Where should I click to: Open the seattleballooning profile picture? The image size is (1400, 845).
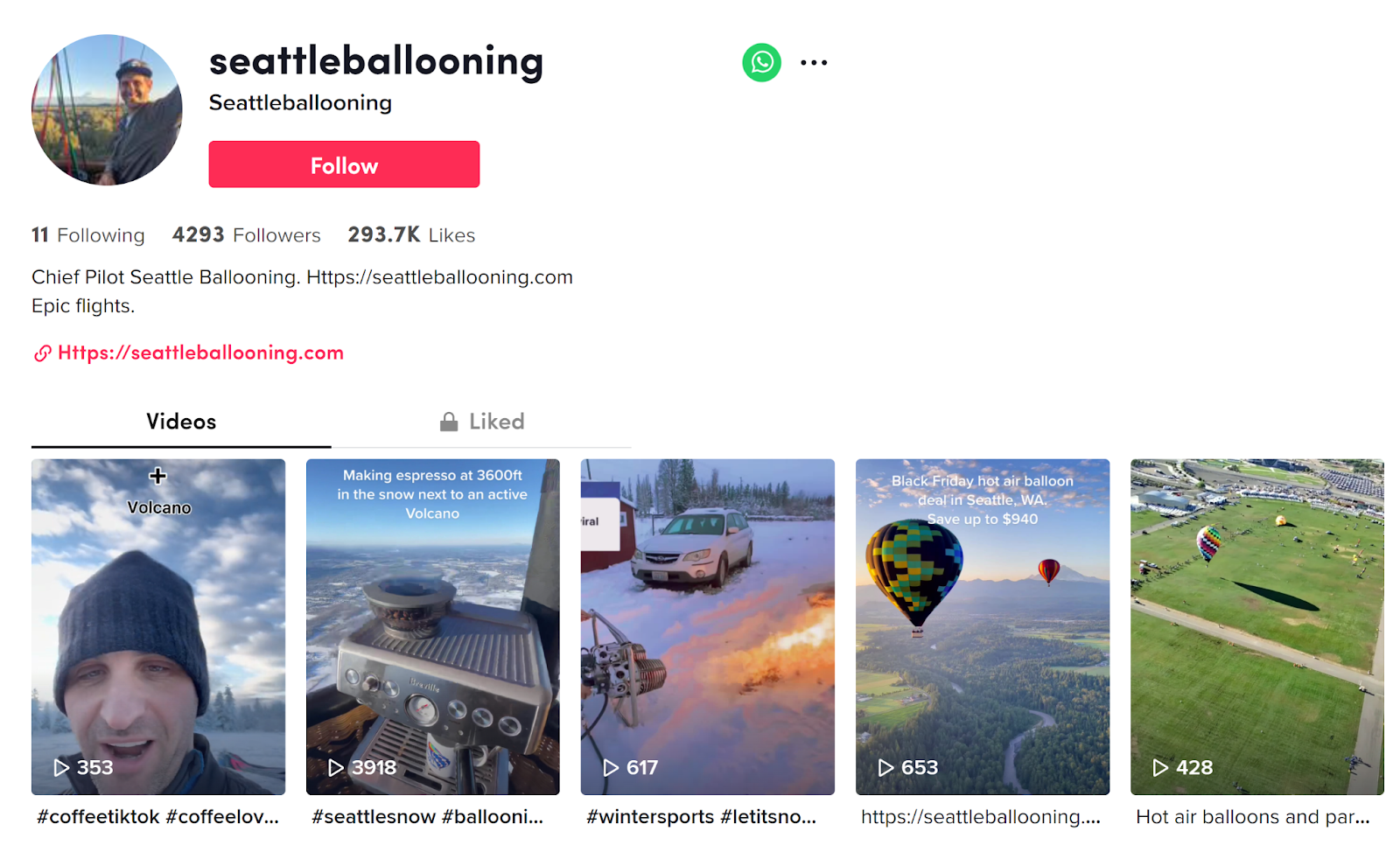point(107,110)
